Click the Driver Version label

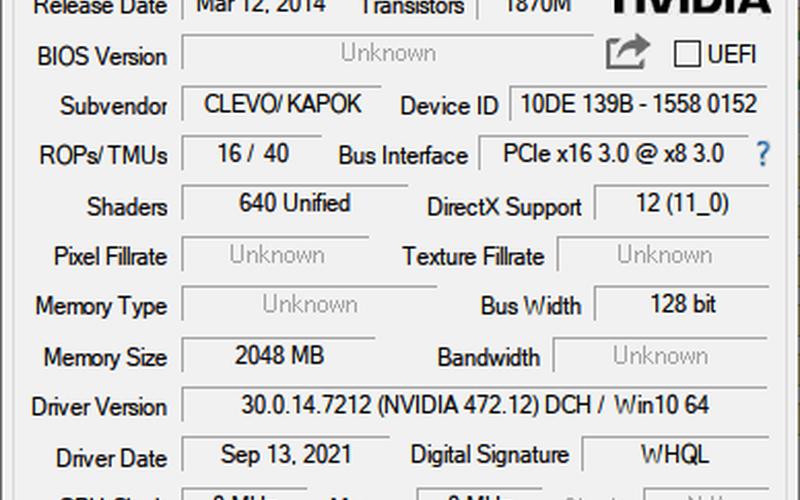click(x=99, y=407)
